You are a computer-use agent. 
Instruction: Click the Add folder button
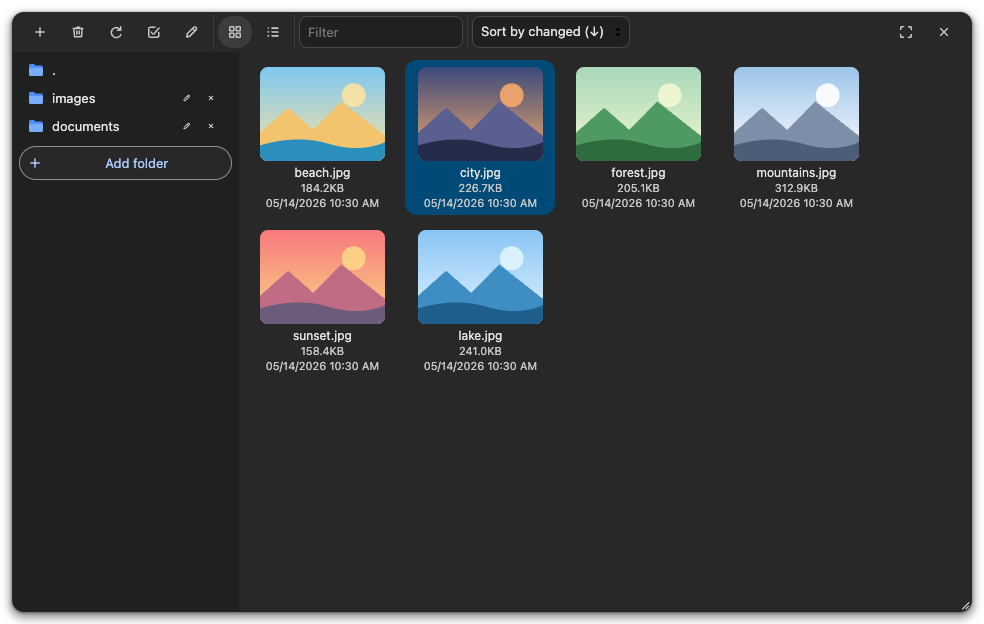[x=126, y=163]
